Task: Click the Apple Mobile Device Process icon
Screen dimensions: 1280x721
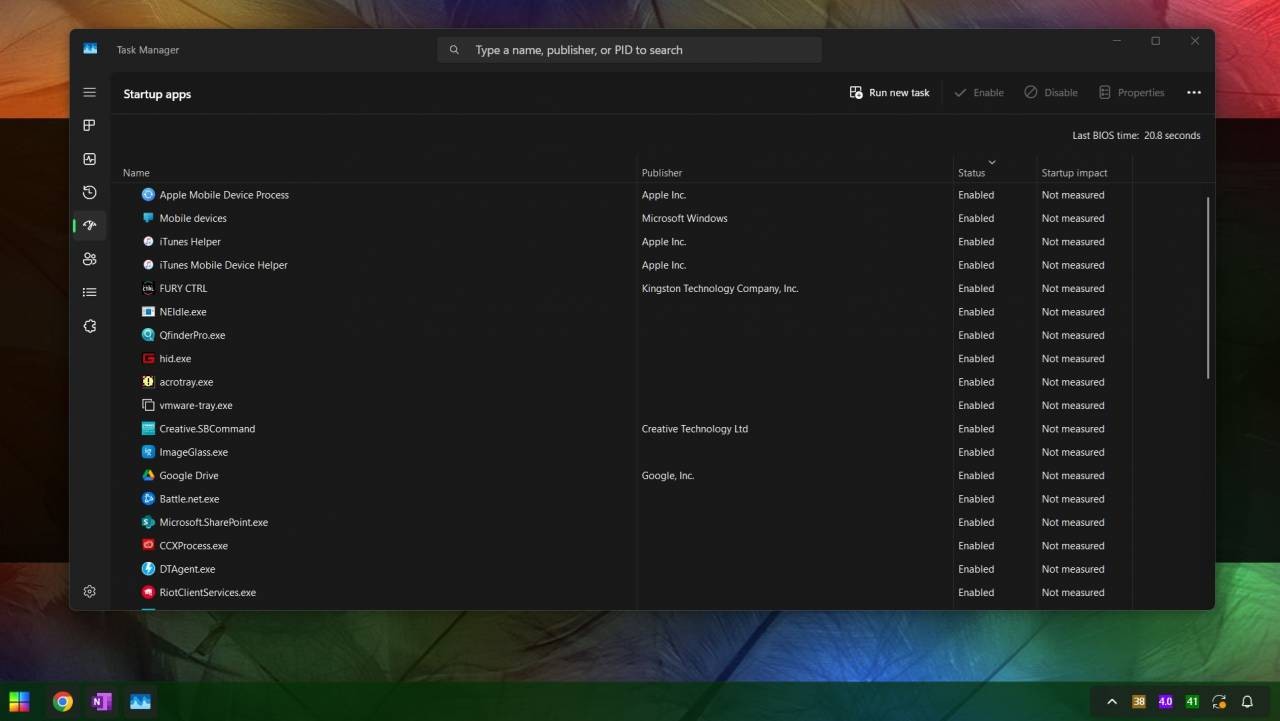Action: [x=148, y=195]
